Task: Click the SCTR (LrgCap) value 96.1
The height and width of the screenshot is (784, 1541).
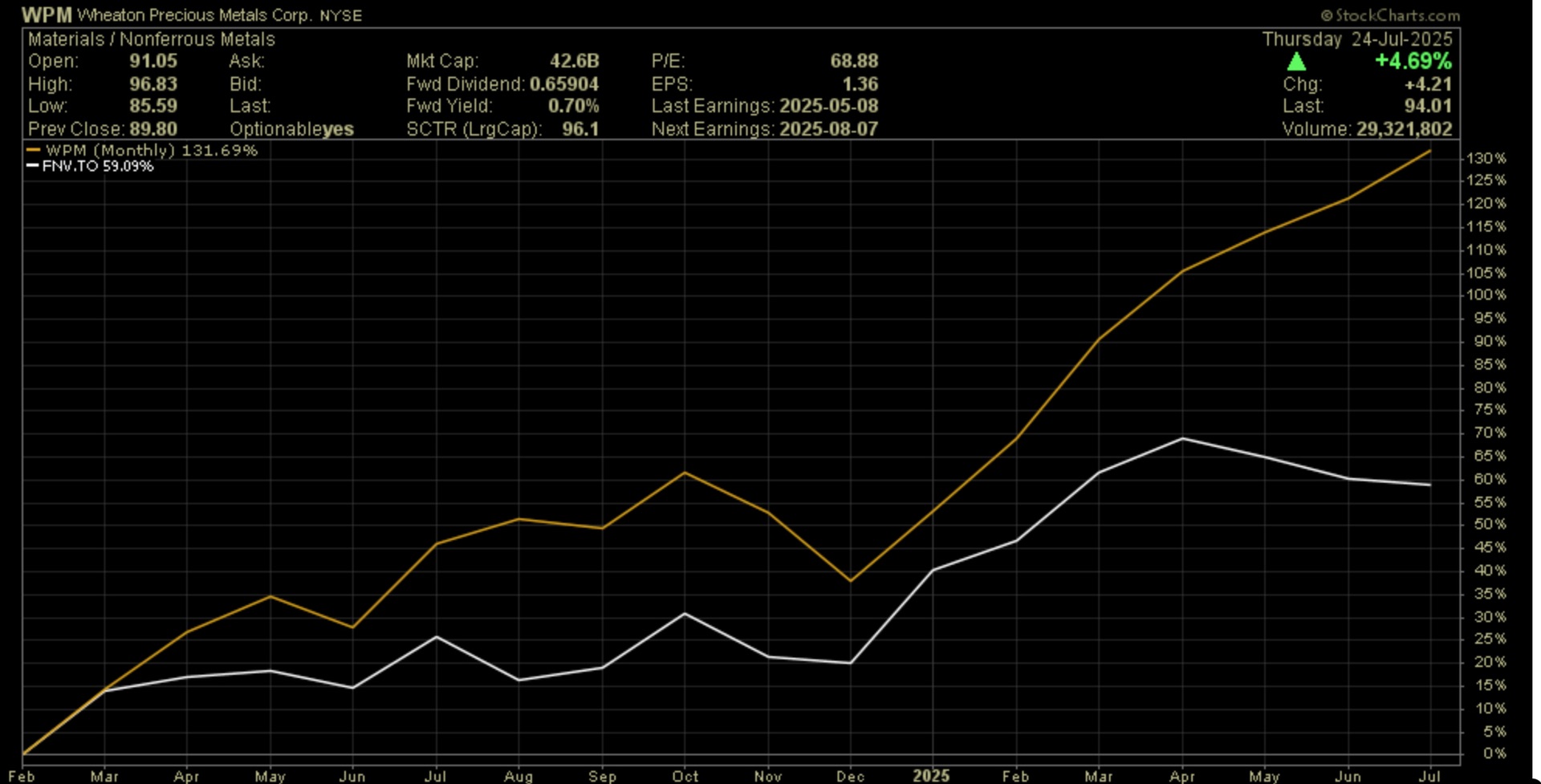Action: [580, 129]
